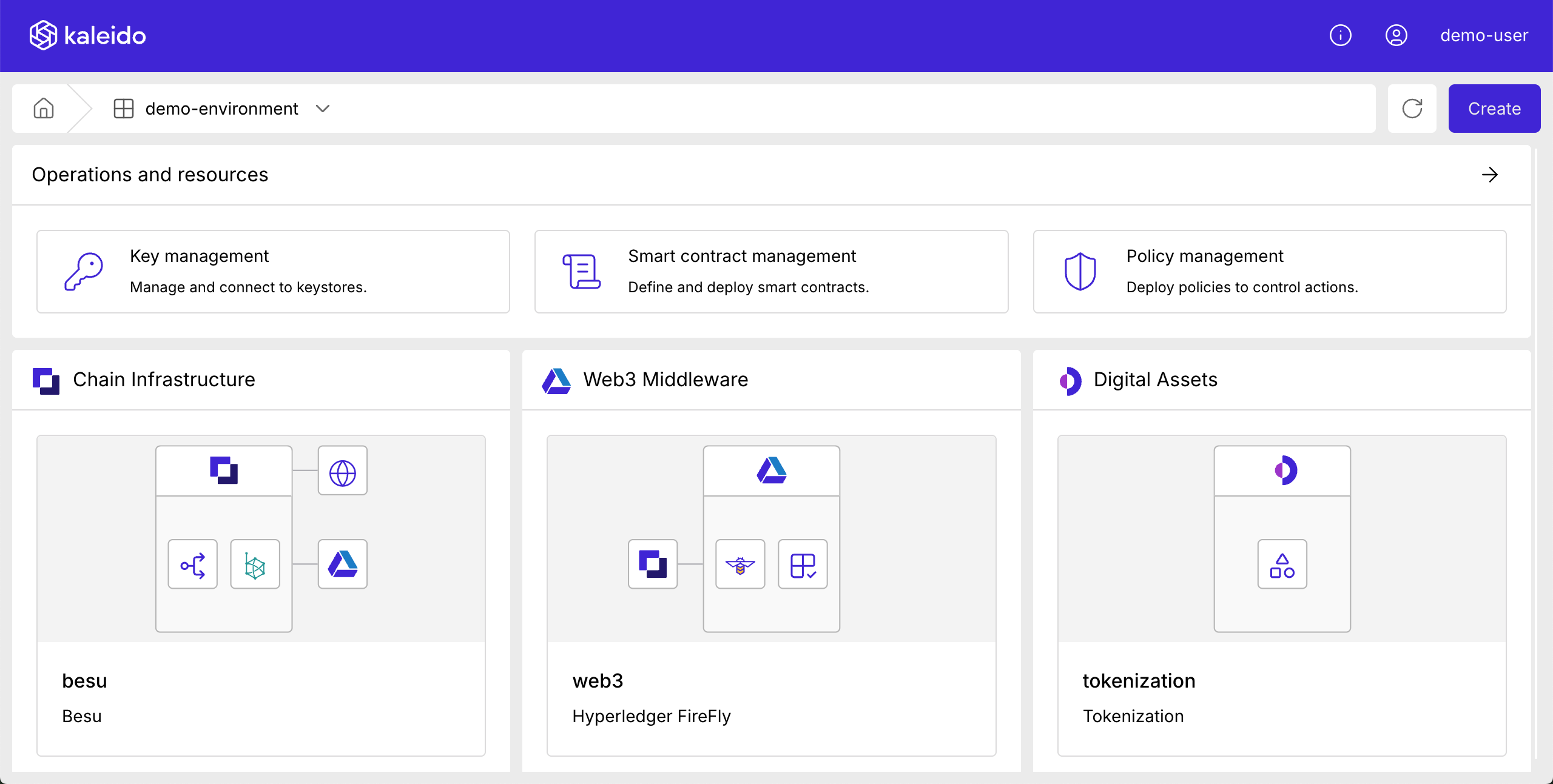Click the Digital Assets heading text
The height and width of the screenshot is (784, 1553).
pyautogui.click(x=1155, y=380)
